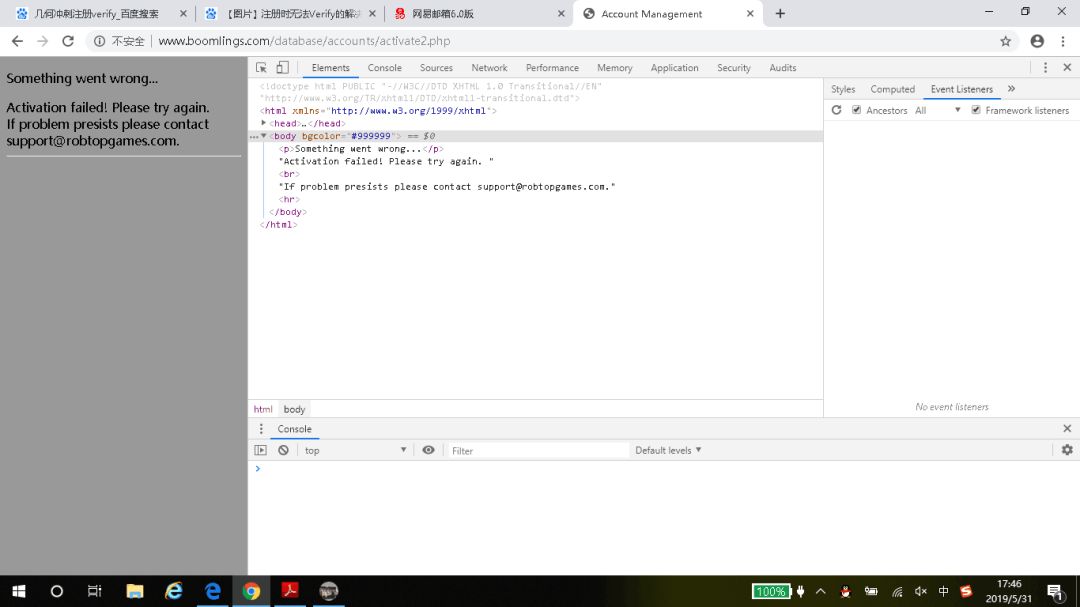Toggle Framework listeners checkbox

pyautogui.click(x=975, y=110)
